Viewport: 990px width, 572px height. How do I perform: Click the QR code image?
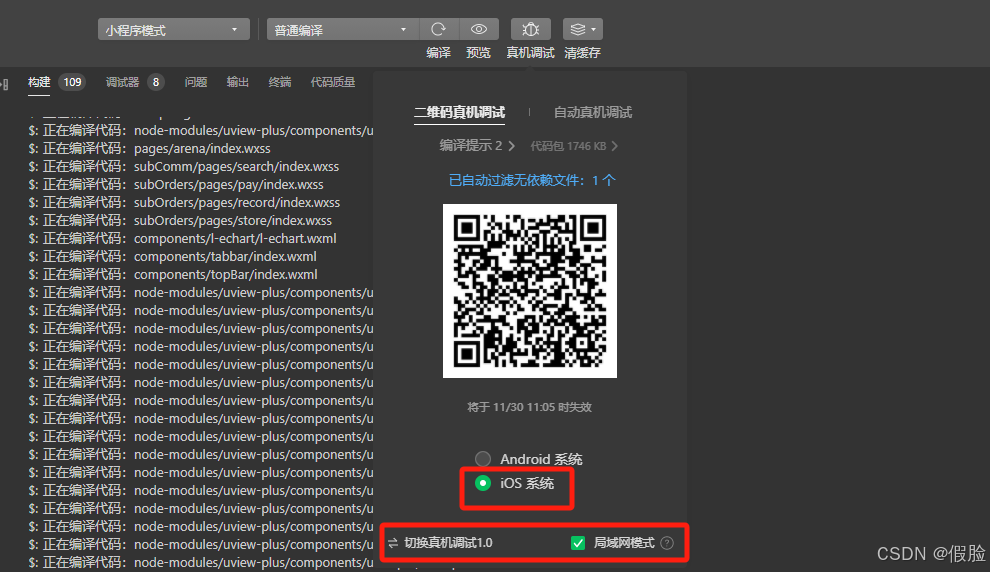click(x=530, y=291)
